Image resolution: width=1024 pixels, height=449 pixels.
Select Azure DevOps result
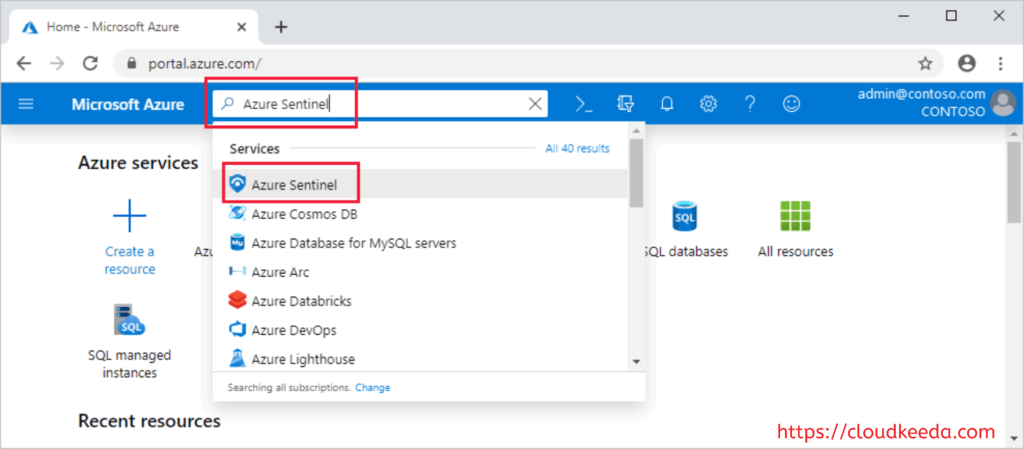coord(421,330)
